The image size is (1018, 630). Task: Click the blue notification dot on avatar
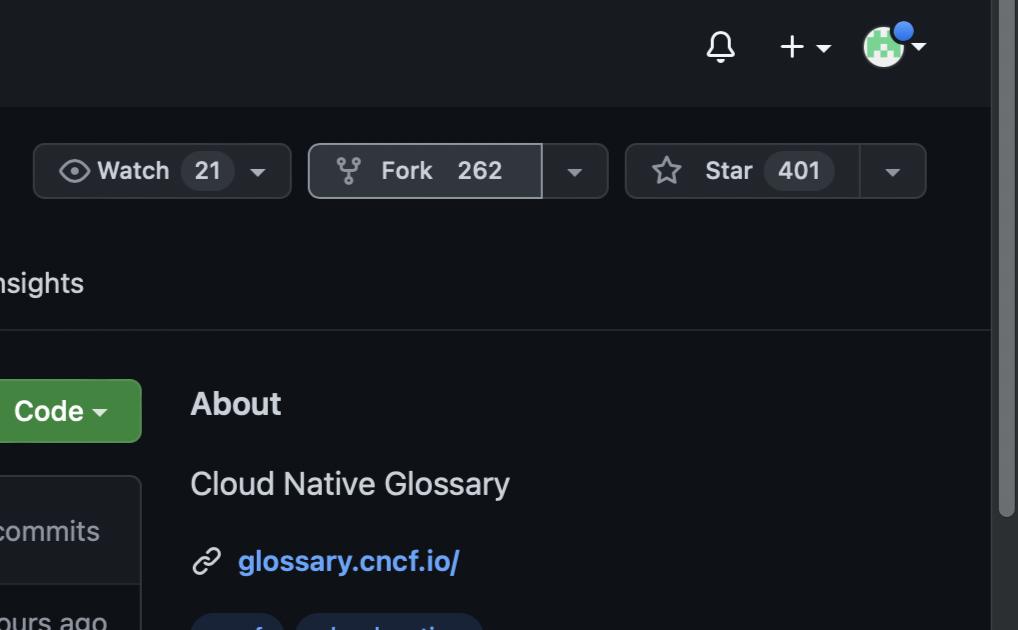tap(903, 31)
